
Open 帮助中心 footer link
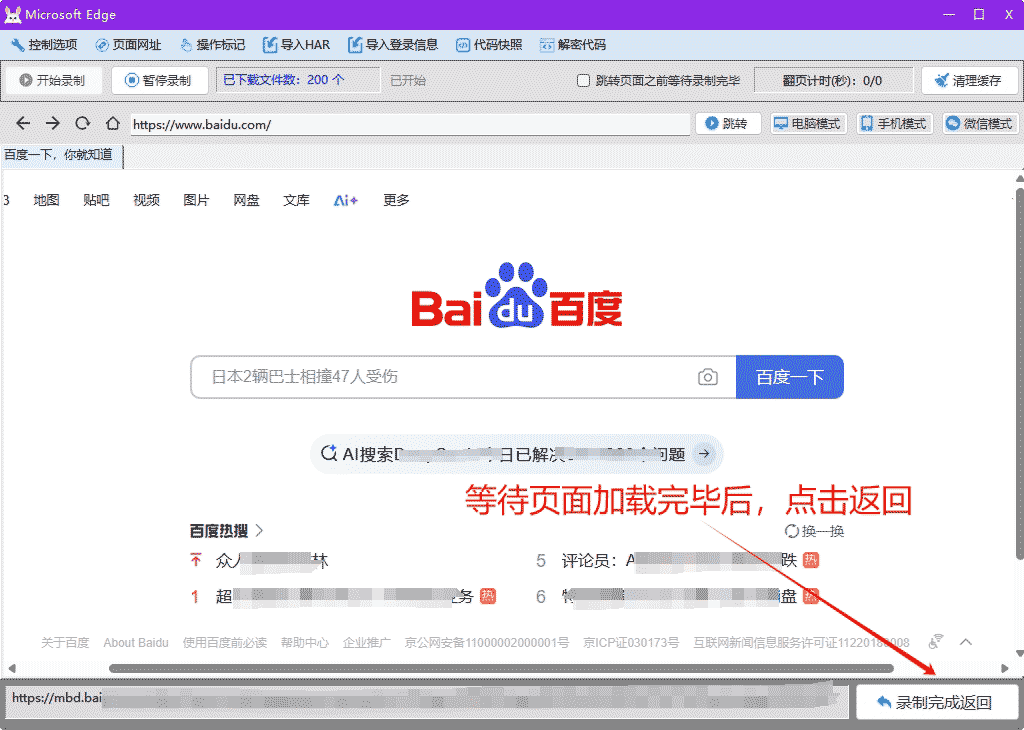[x=304, y=643]
